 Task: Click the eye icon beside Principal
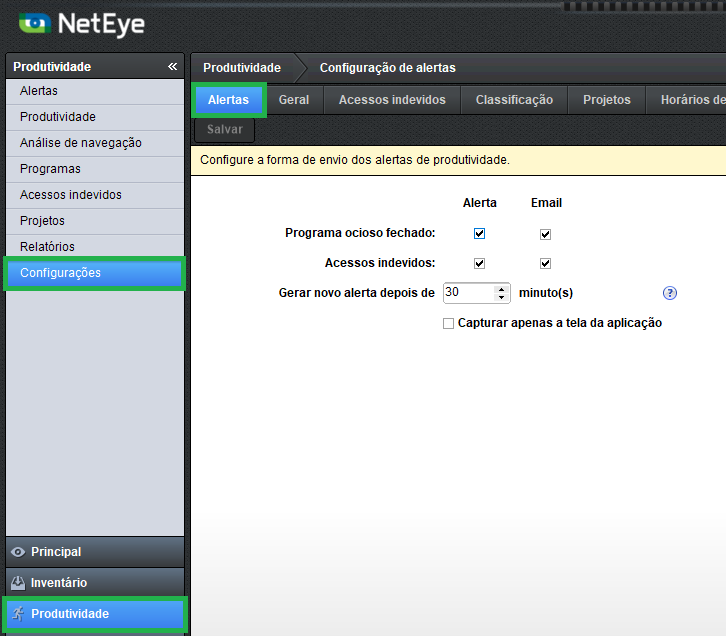17,552
